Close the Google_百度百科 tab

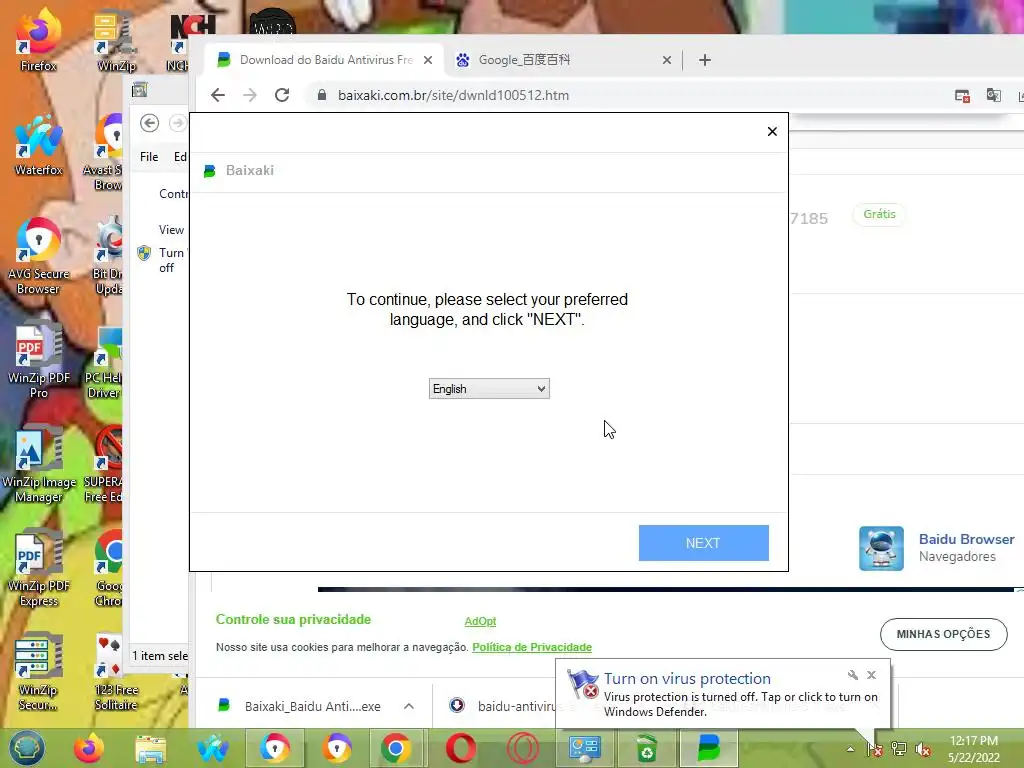(667, 60)
